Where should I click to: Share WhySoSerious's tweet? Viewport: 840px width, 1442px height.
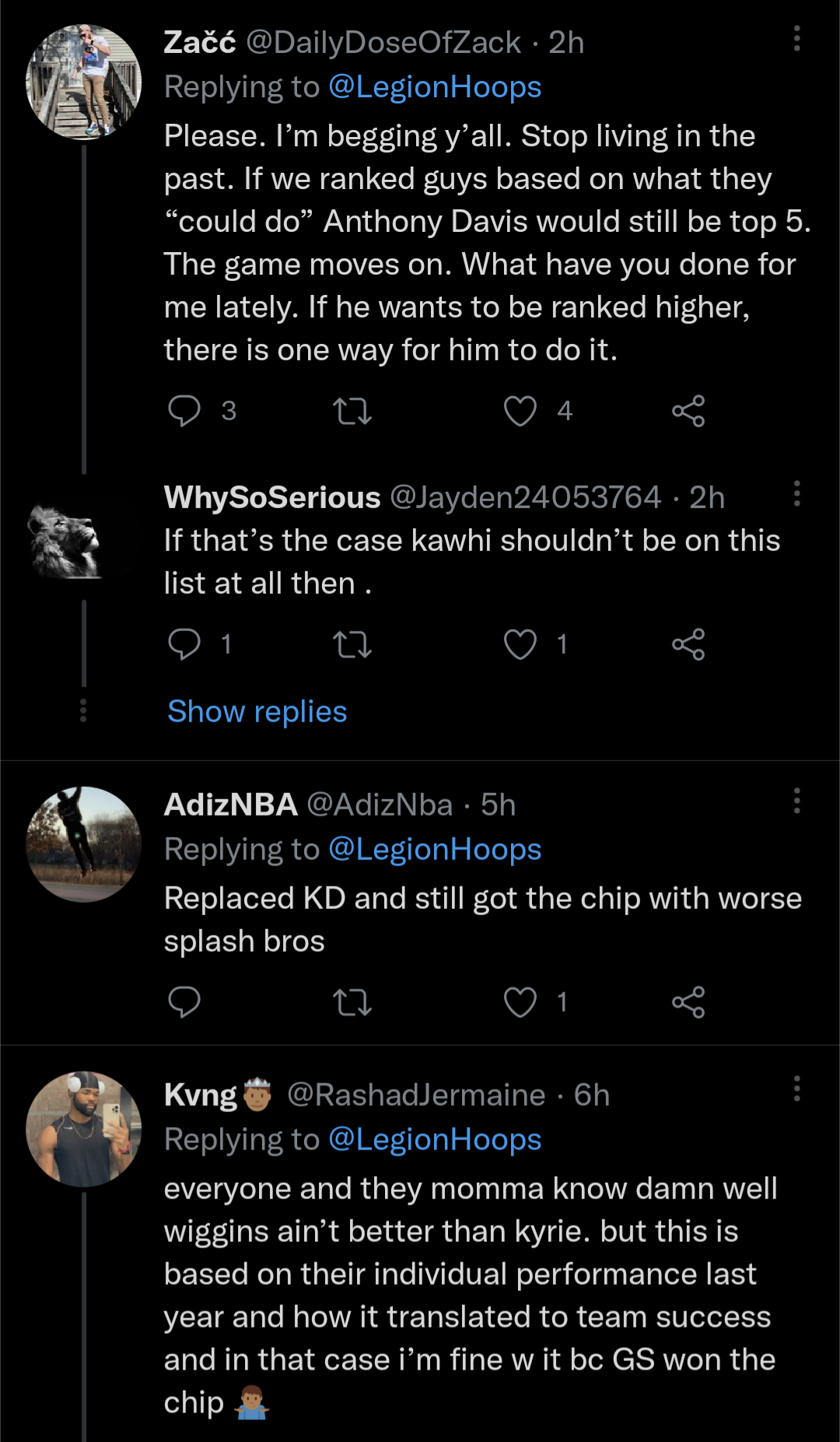(x=688, y=644)
